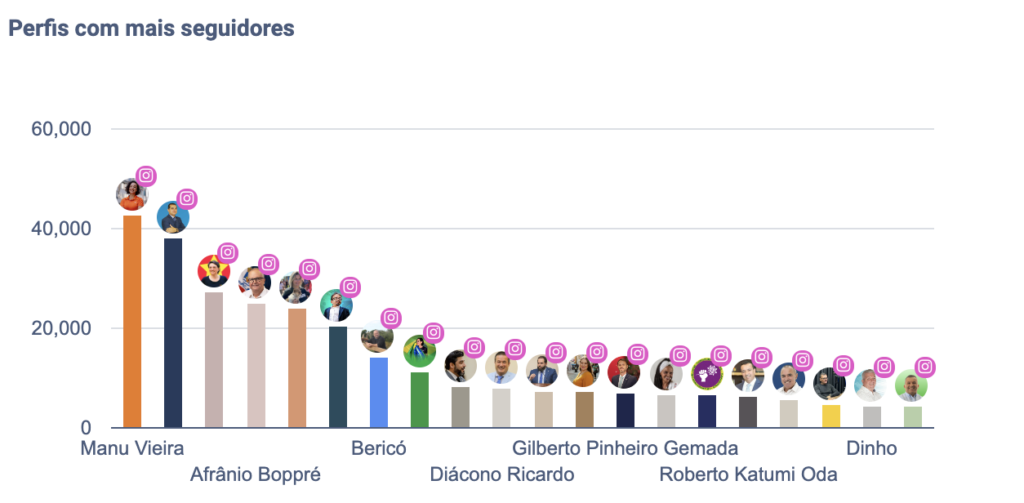Open the Instagram badge above Dinho's bar
Screen dimensions: 1024x503
tap(884, 367)
